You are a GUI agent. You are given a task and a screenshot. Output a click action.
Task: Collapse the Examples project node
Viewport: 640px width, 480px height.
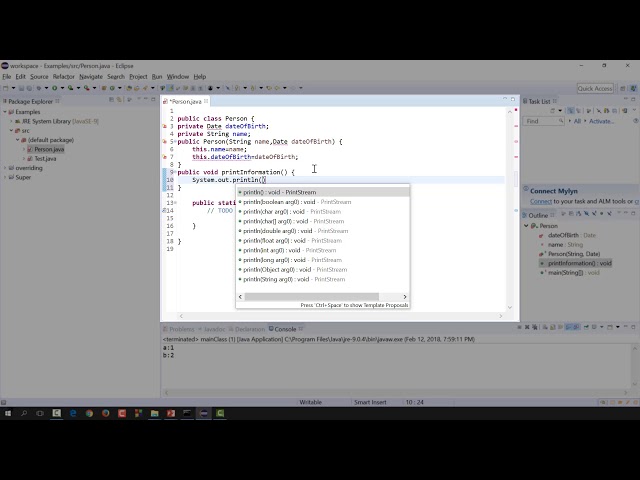coord(5,112)
